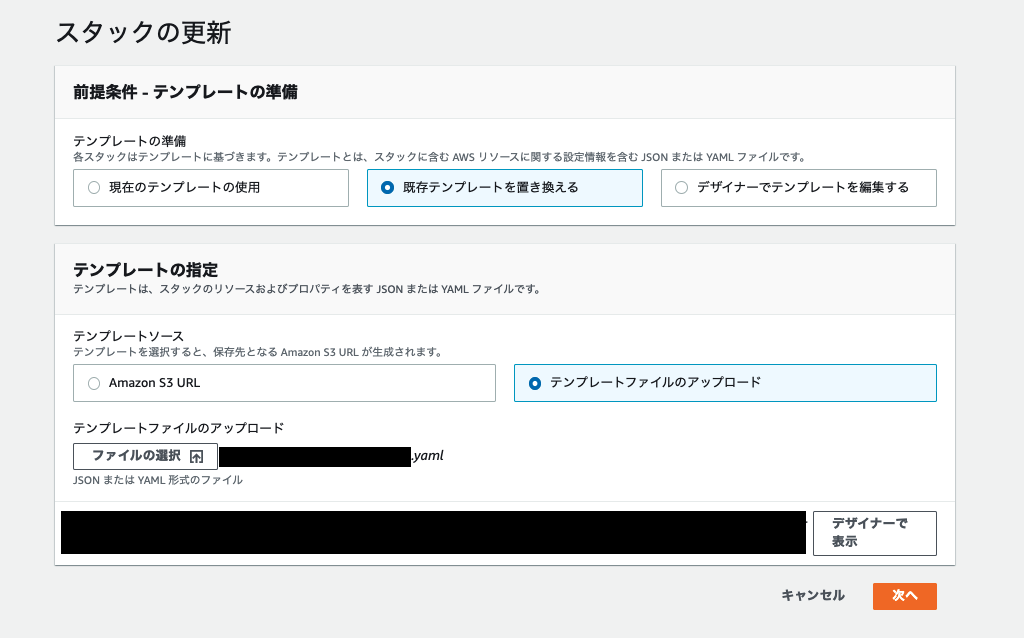Click the テンプレートの準備 field label
The width and height of the screenshot is (1024, 638).
[x=129, y=140]
